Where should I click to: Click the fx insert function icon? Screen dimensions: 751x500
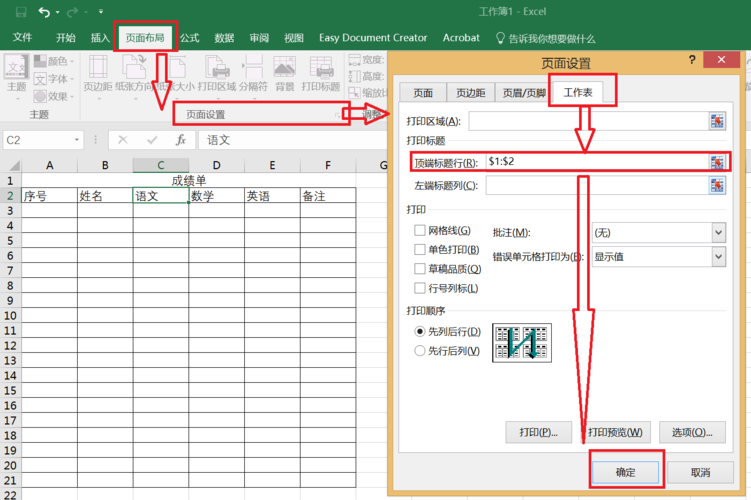[181, 140]
